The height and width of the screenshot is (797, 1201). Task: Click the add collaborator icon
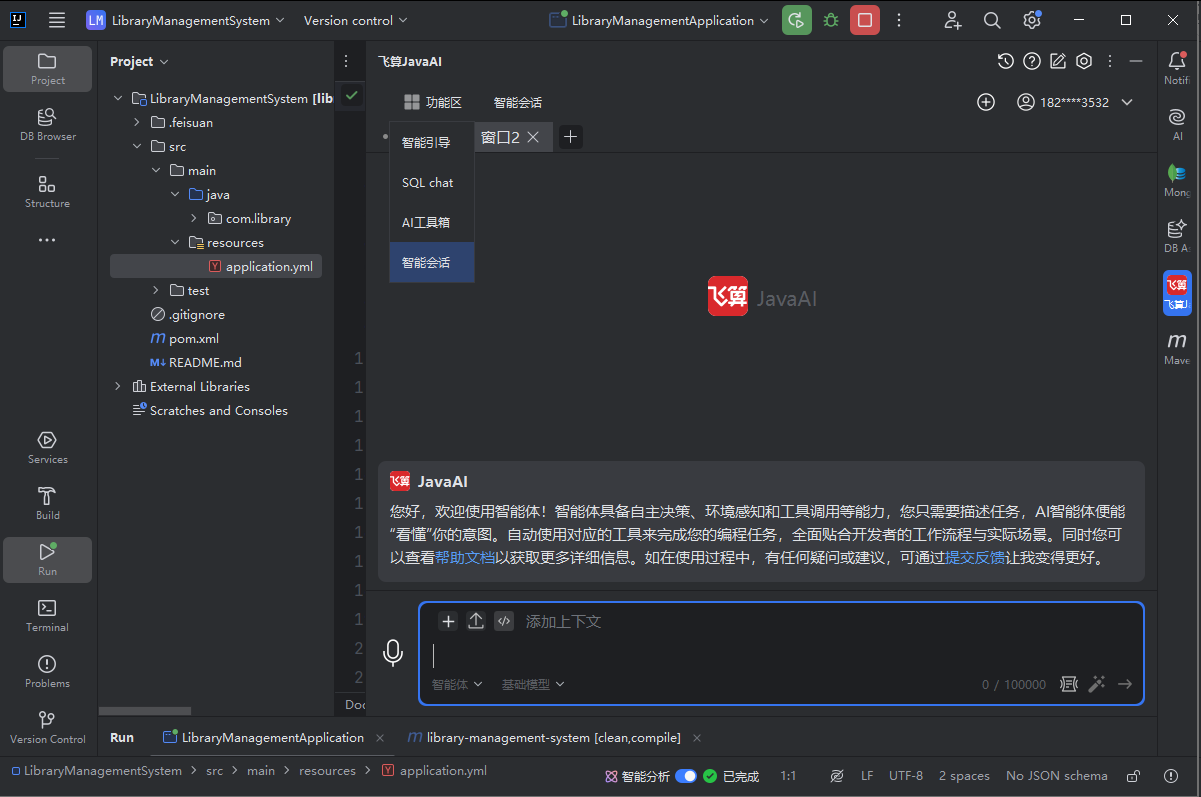pos(952,20)
